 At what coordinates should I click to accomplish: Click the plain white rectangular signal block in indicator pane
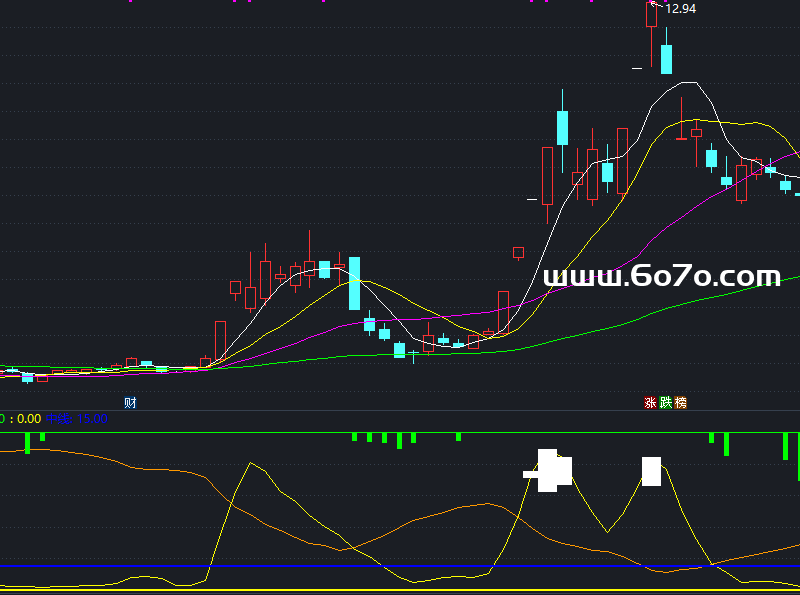point(651,472)
